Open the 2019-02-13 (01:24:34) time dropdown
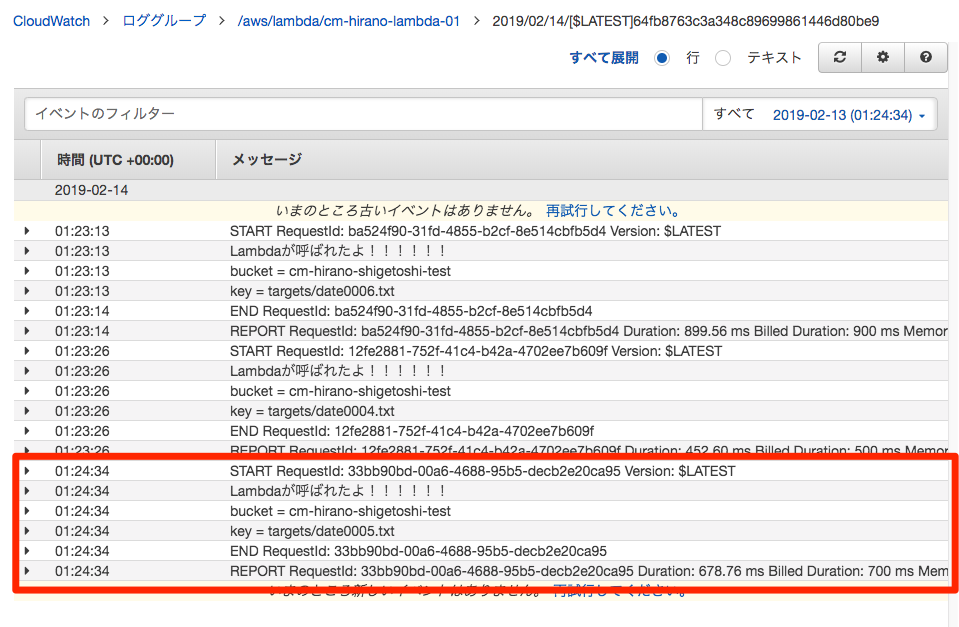 [849, 115]
